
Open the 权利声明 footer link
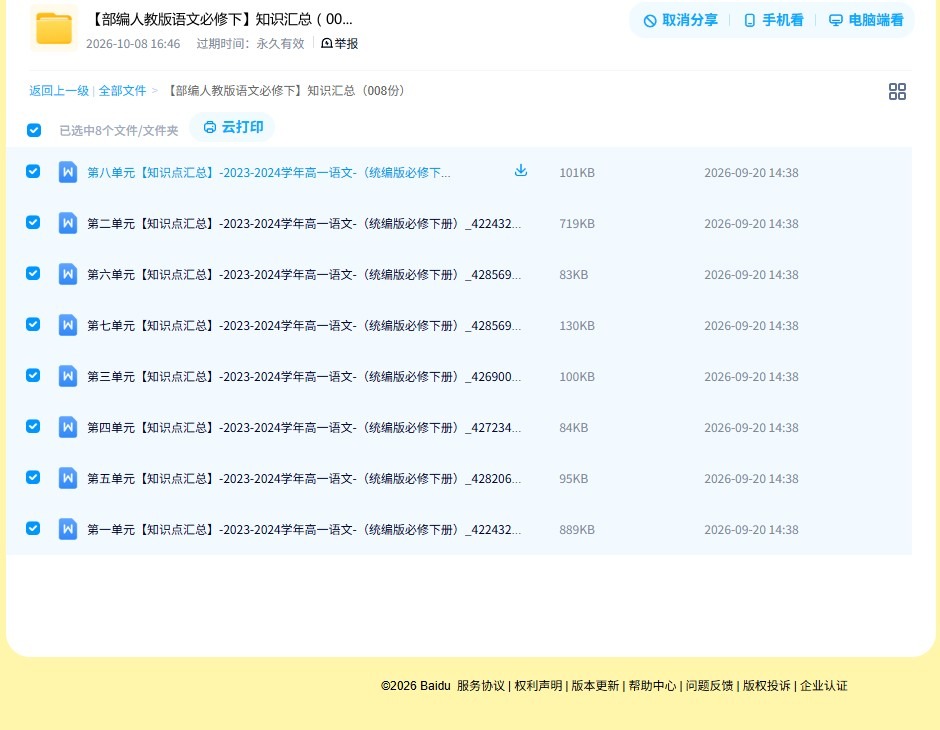pos(538,686)
